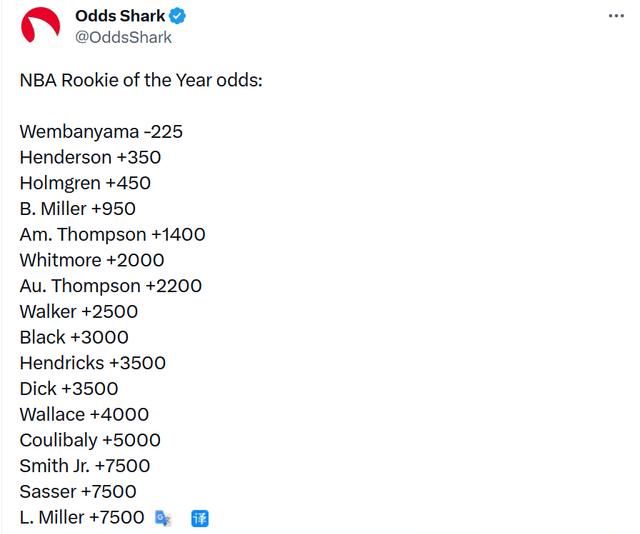
Task: Click the Odds Shark profile avatar
Action: 40,26
